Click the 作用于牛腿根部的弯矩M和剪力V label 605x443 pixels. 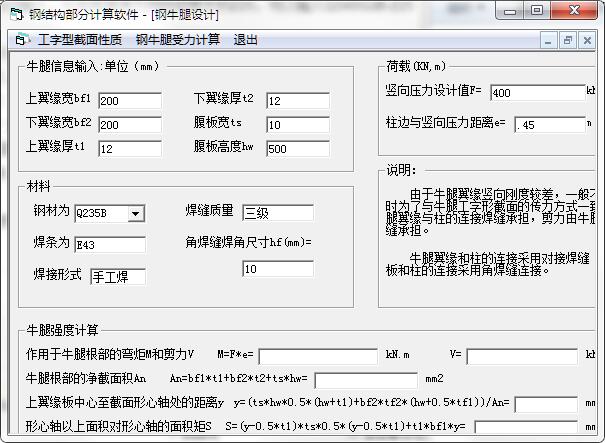click(110, 354)
